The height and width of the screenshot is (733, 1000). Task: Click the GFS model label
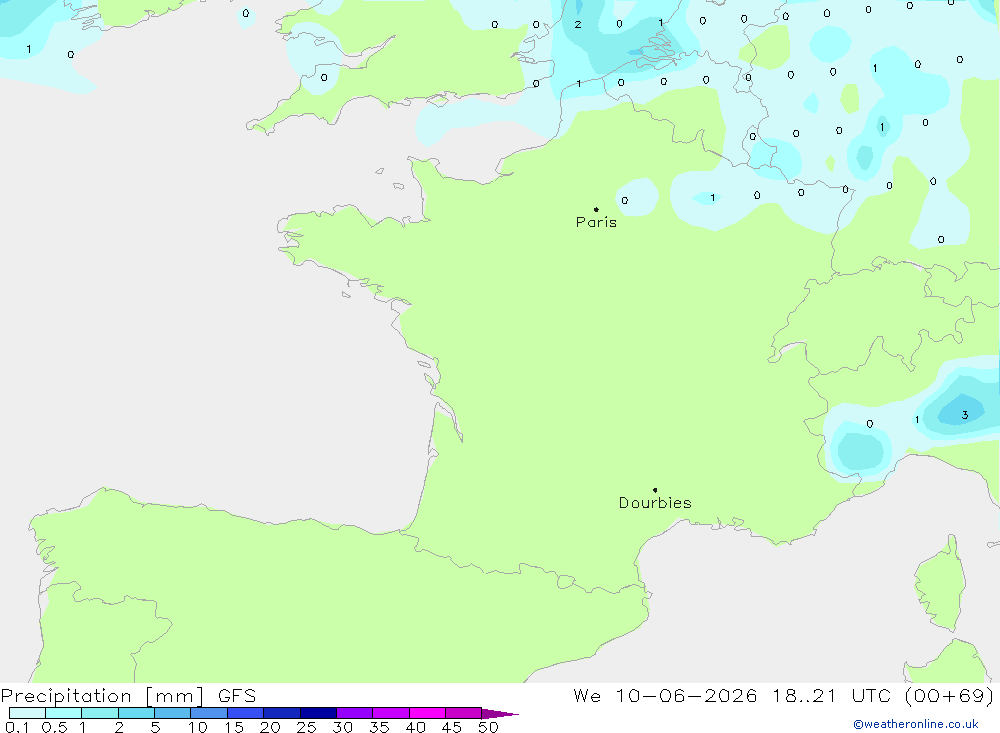(x=237, y=695)
